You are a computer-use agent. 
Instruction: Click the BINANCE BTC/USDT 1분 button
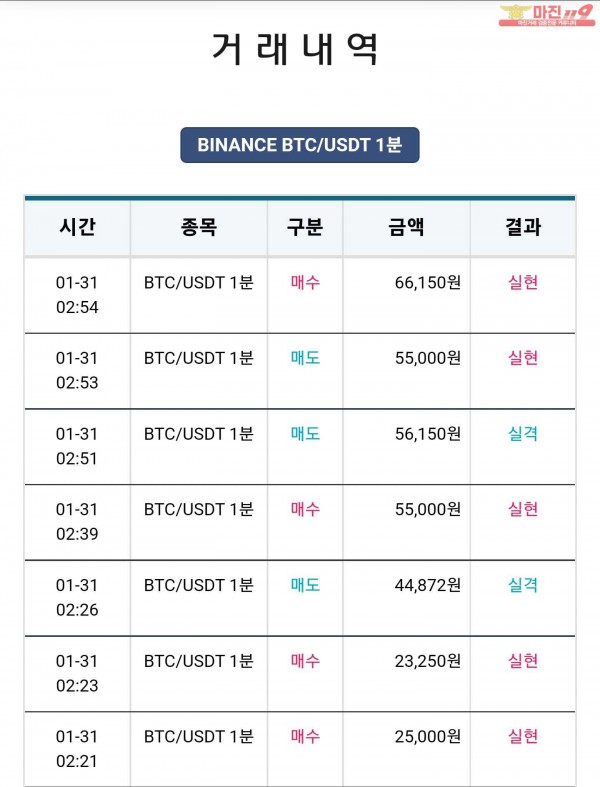299,144
